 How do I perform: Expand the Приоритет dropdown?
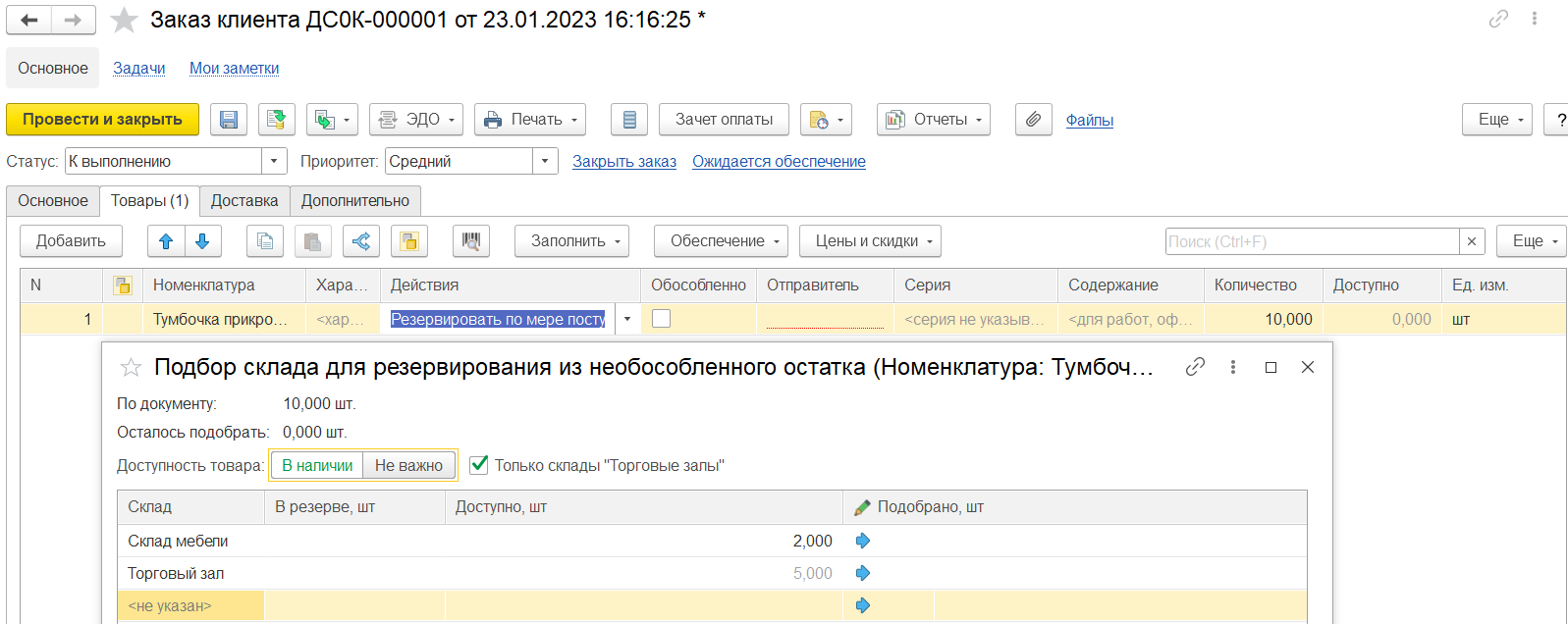click(545, 161)
